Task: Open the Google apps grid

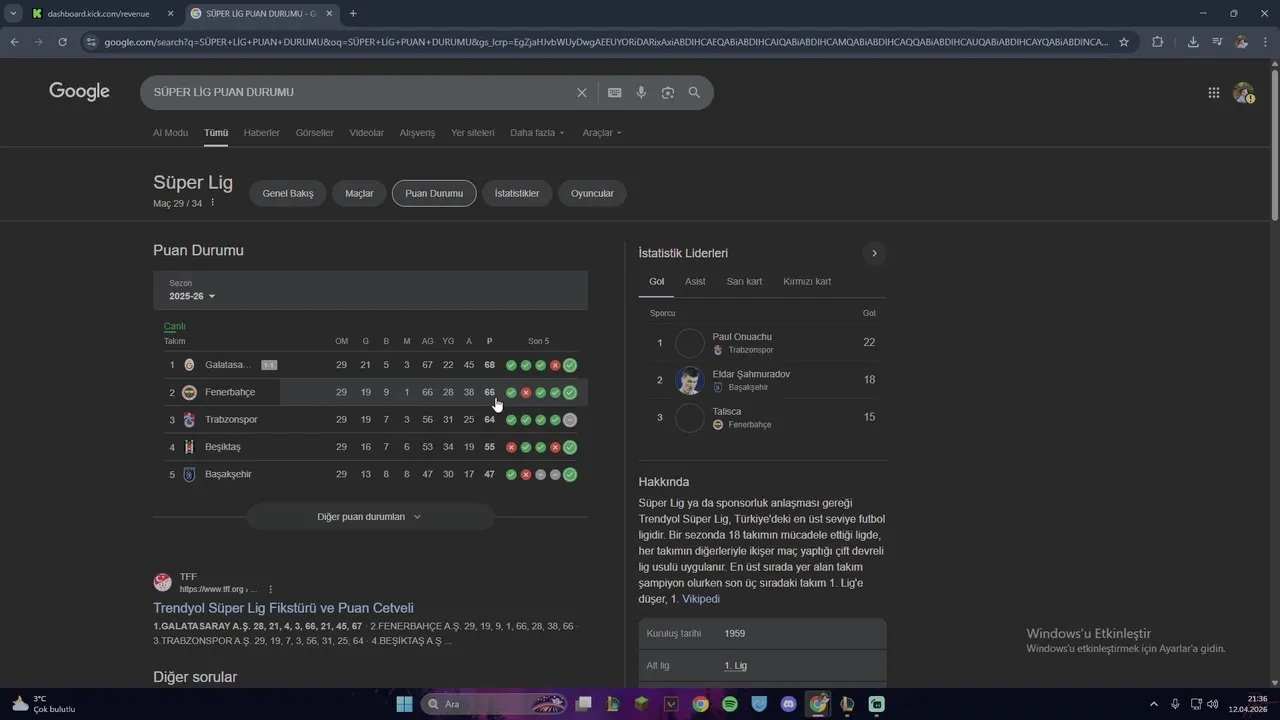Action: [1214, 93]
